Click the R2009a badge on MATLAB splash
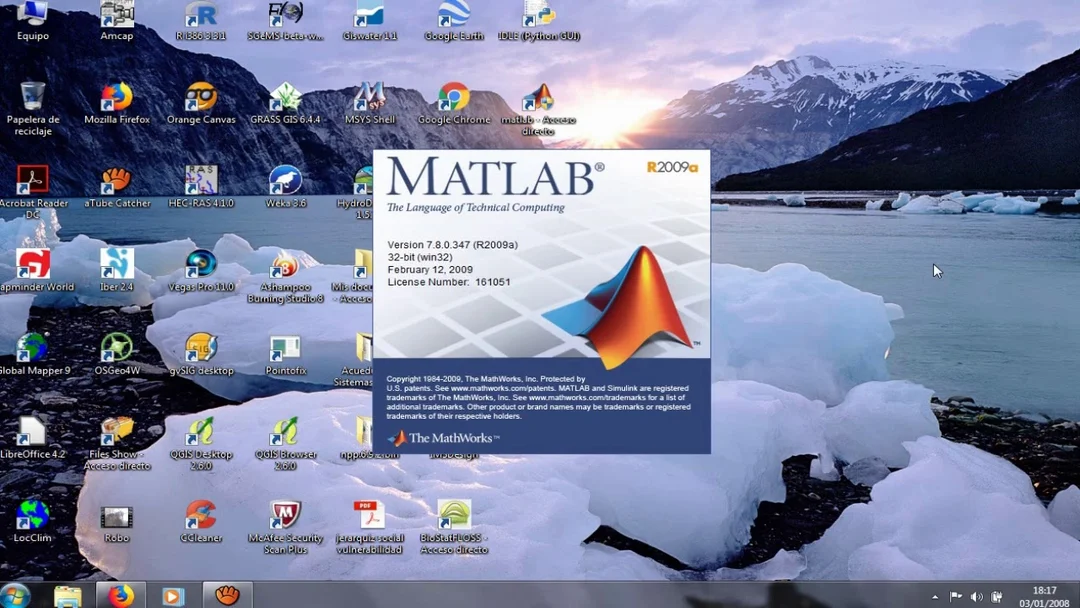The image size is (1080, 608). coord(672,167)
